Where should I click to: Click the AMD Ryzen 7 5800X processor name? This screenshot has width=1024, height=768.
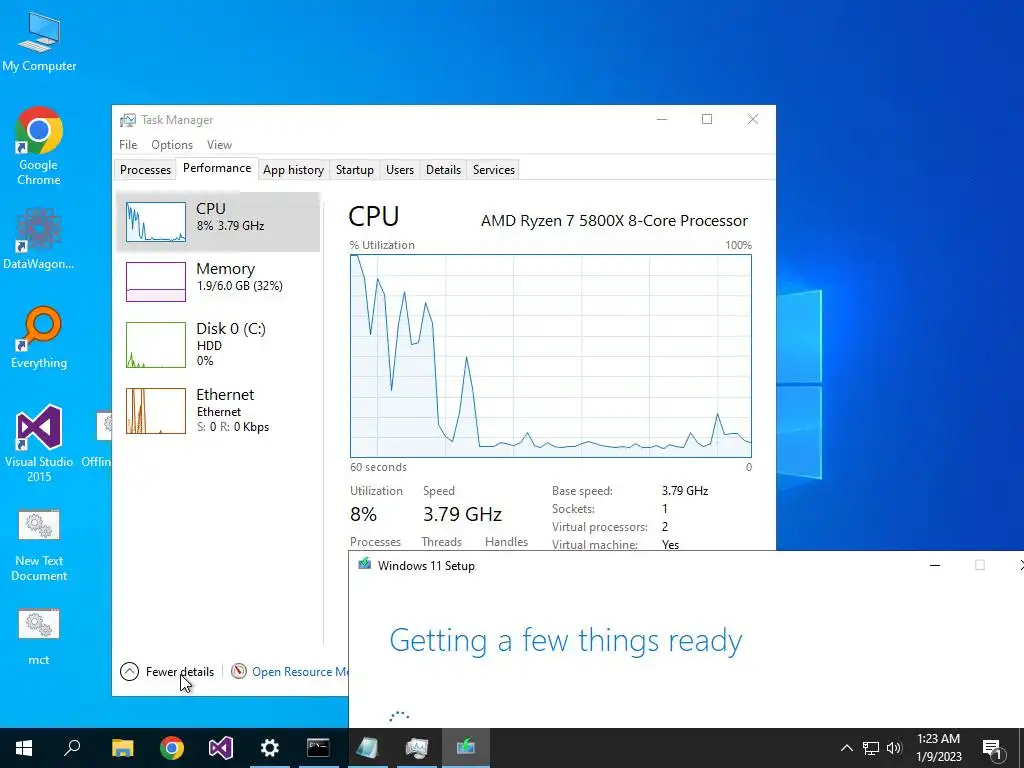pyautogui.click(x=615, y=221)
